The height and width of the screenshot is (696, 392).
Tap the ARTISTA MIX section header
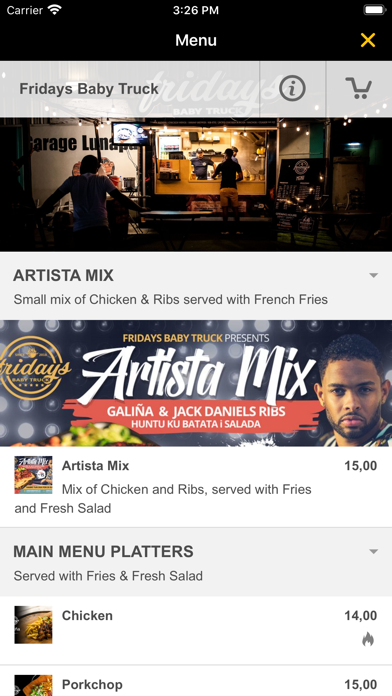tap(196, 286)
